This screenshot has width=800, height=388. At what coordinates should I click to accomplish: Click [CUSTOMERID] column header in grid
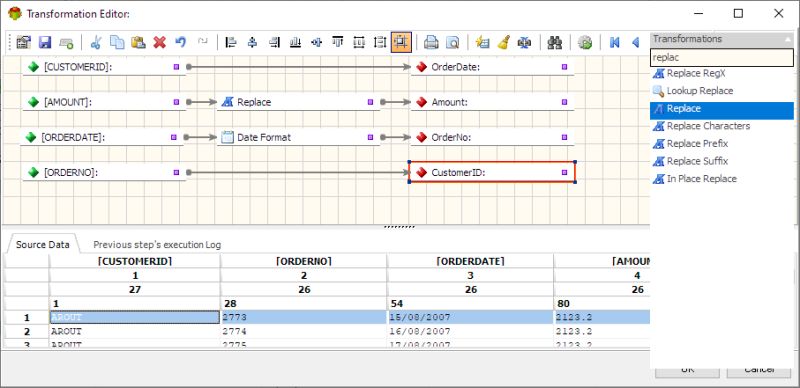point(135,261)
